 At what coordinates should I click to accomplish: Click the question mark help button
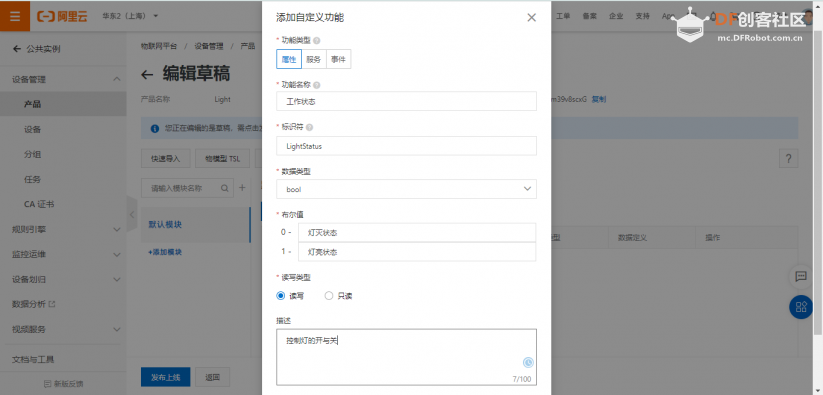(788, 158)
